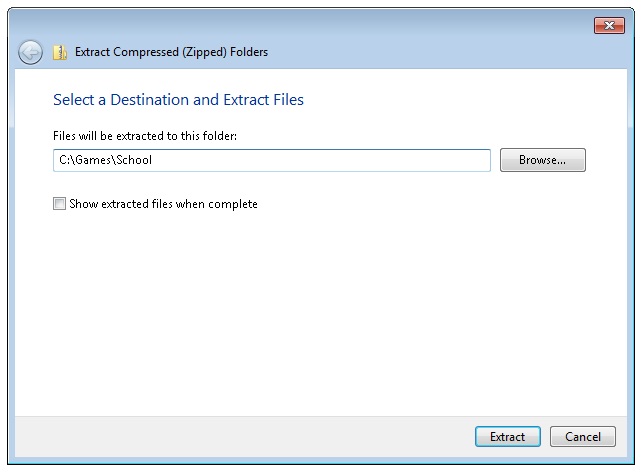Image resolution: width=643 pixels, height=474 pixels.
Task: Click the "Select a Destination and Extract Files" heading
Action: tap(178, 100)
